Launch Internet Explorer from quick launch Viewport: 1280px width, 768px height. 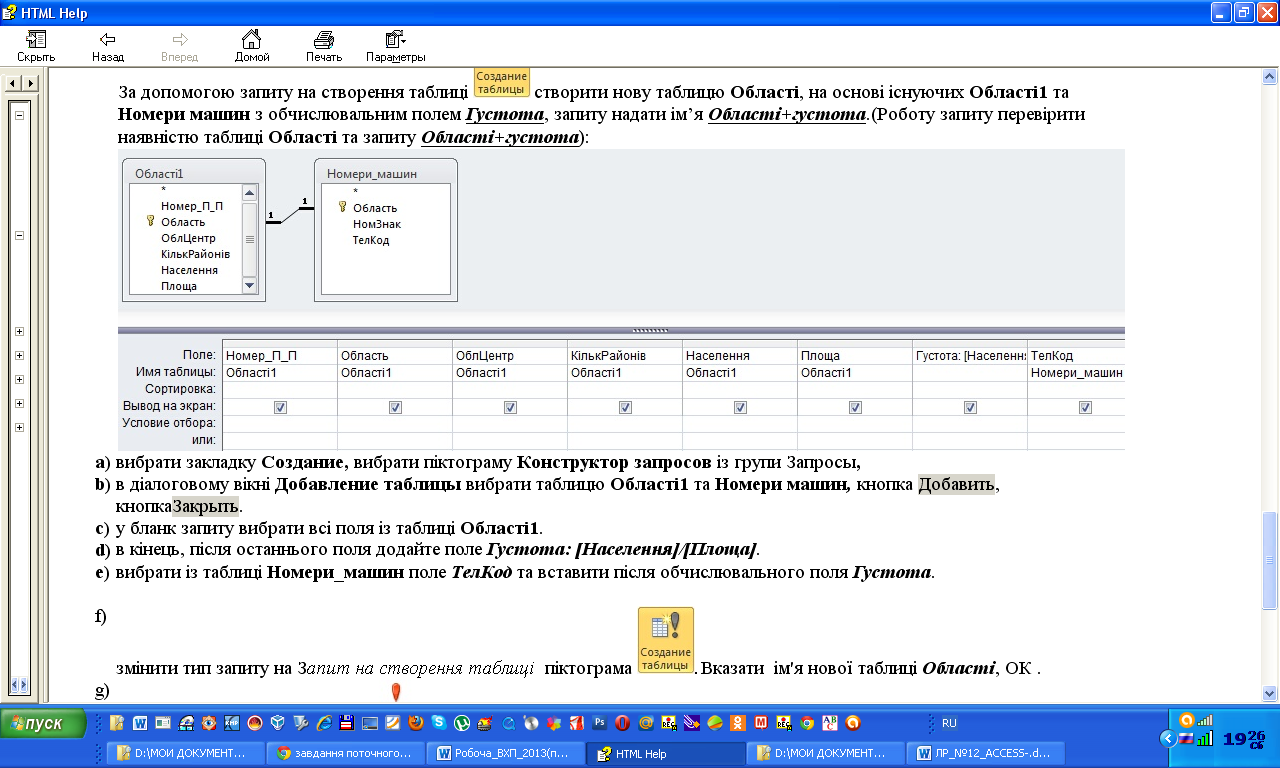pyautogui.click(x=323, y=722)
